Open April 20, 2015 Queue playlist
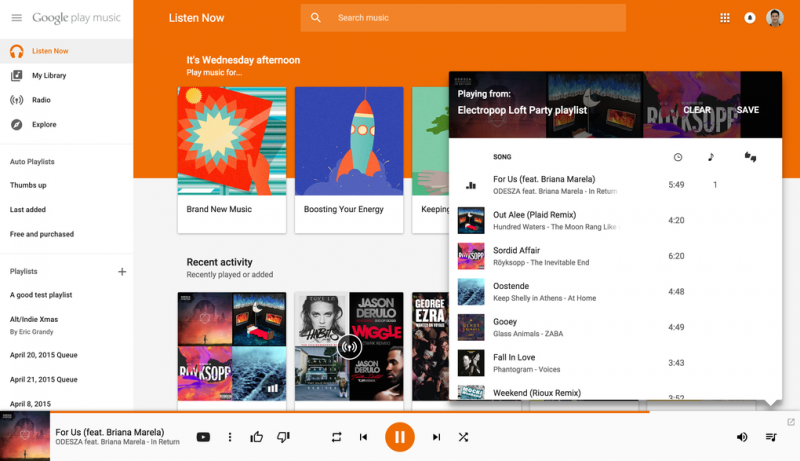This screenshot has width=800, height=461. pos(43,355)
